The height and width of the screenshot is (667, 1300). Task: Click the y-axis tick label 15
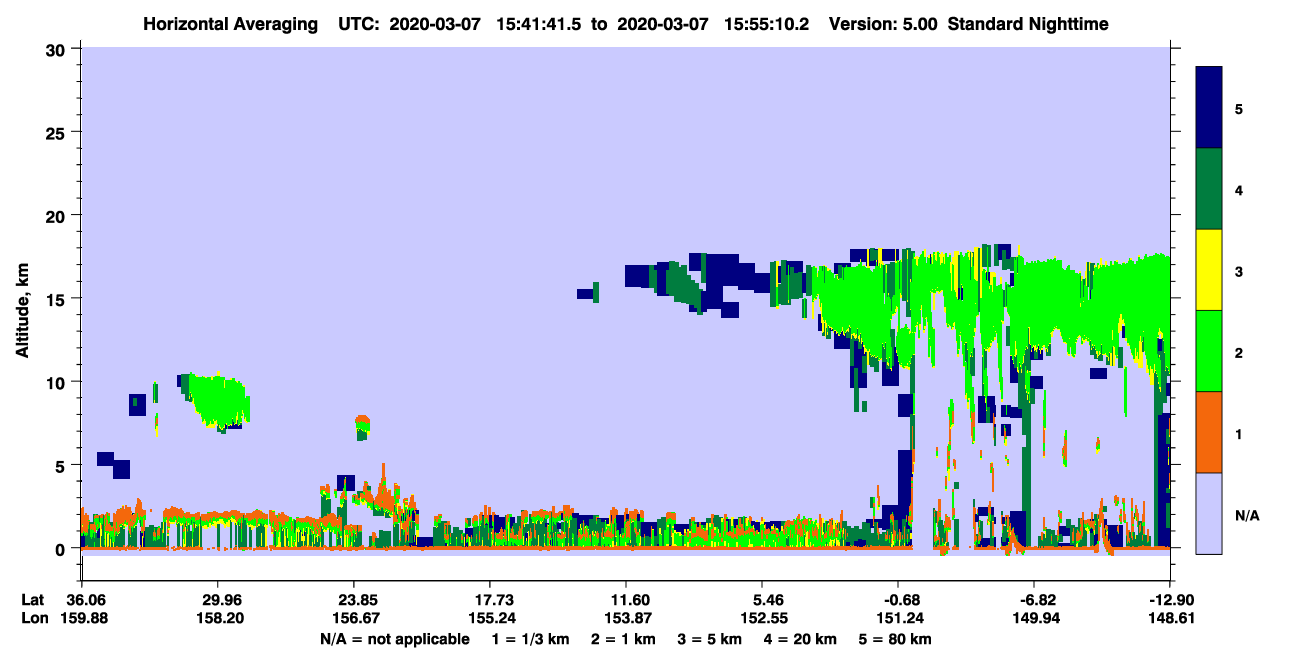point(58,299)
